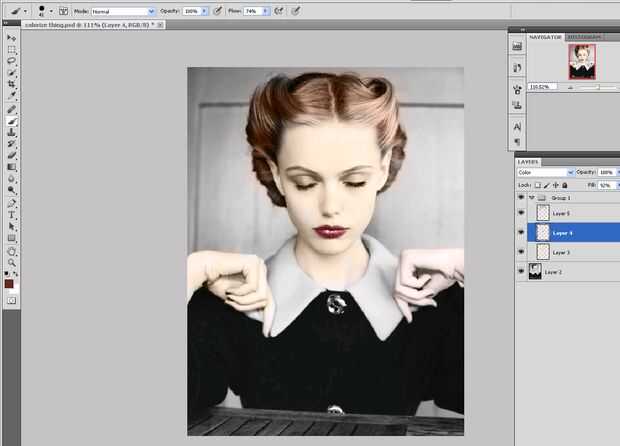Select the Quick Selection tool
This screenshot has width=620, height=446.
(11, 73)
